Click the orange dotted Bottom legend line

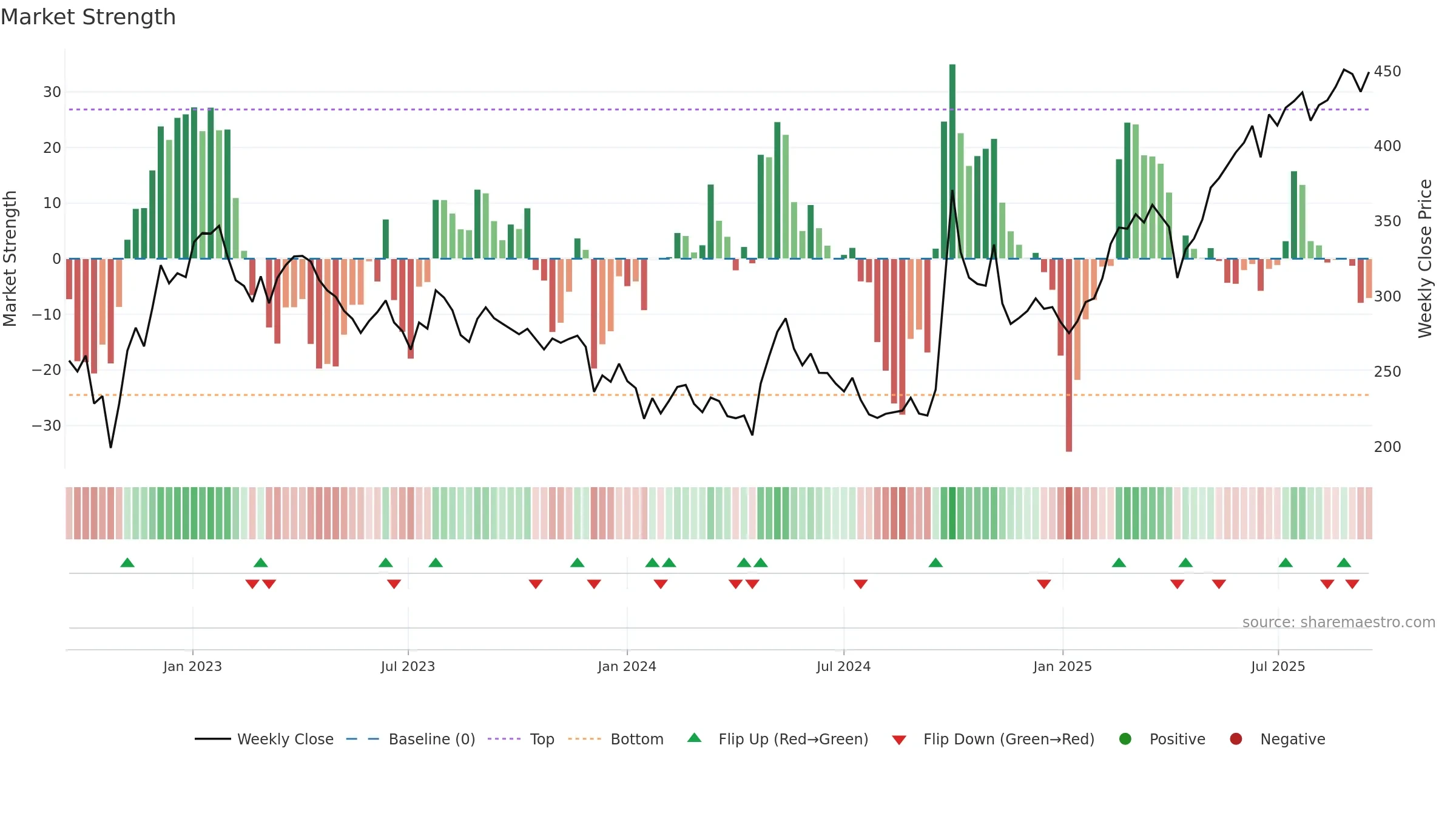point(585,739)
